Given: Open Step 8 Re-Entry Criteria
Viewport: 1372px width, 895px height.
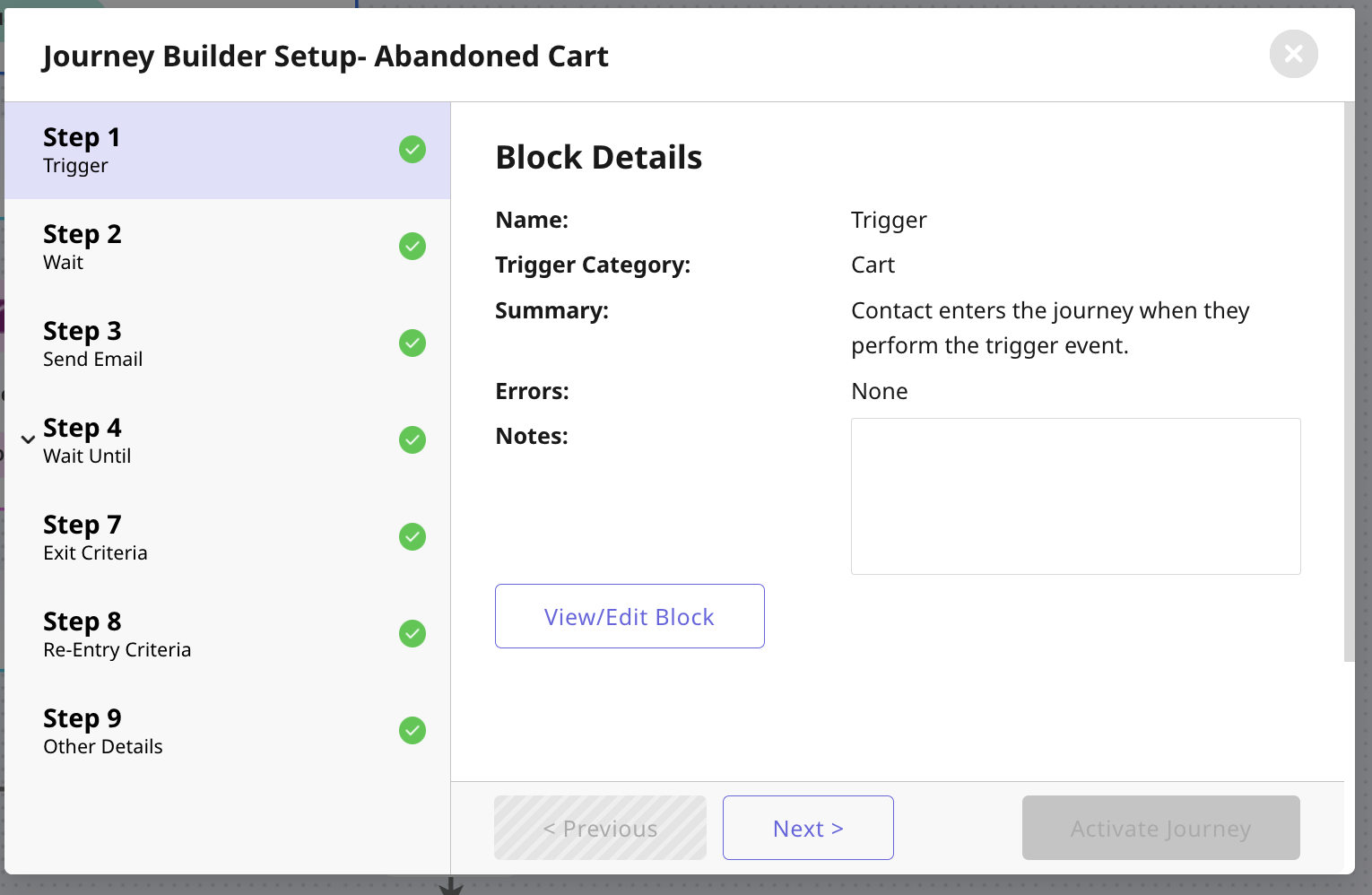Looking at the screenshot, I should pos(179,634).
